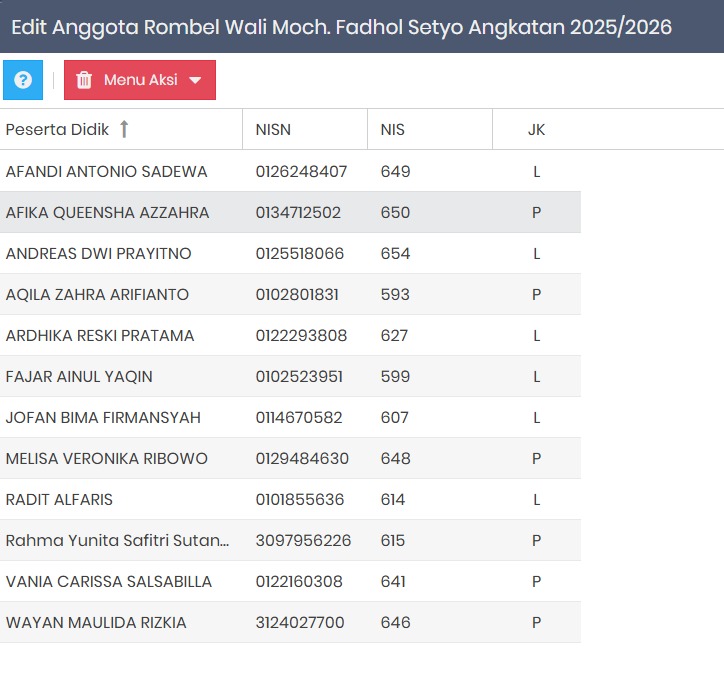Pick the FAJAR AINUL YAQIN row
724x679 pixels.
[79, 376]
